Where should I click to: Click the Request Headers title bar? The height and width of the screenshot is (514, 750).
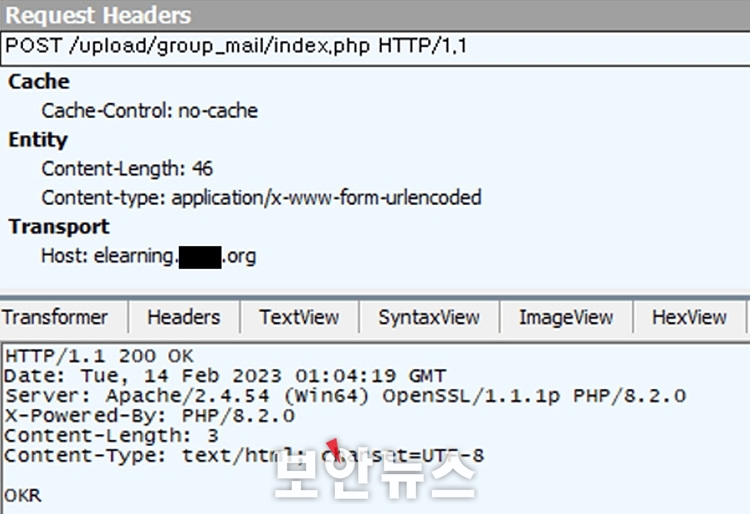click(x=375, y=15)
